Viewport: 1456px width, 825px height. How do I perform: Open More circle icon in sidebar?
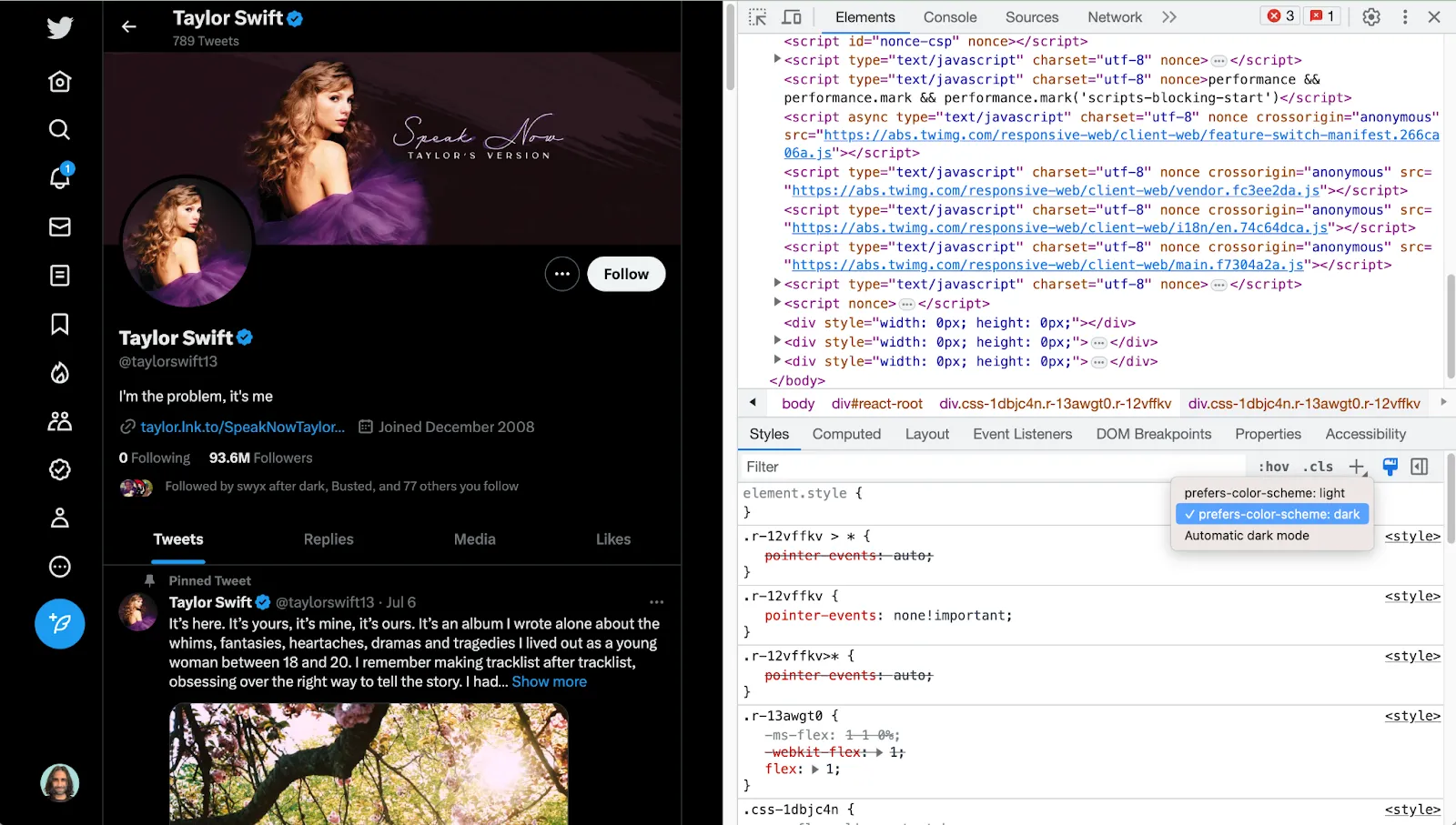coord(60,567)
